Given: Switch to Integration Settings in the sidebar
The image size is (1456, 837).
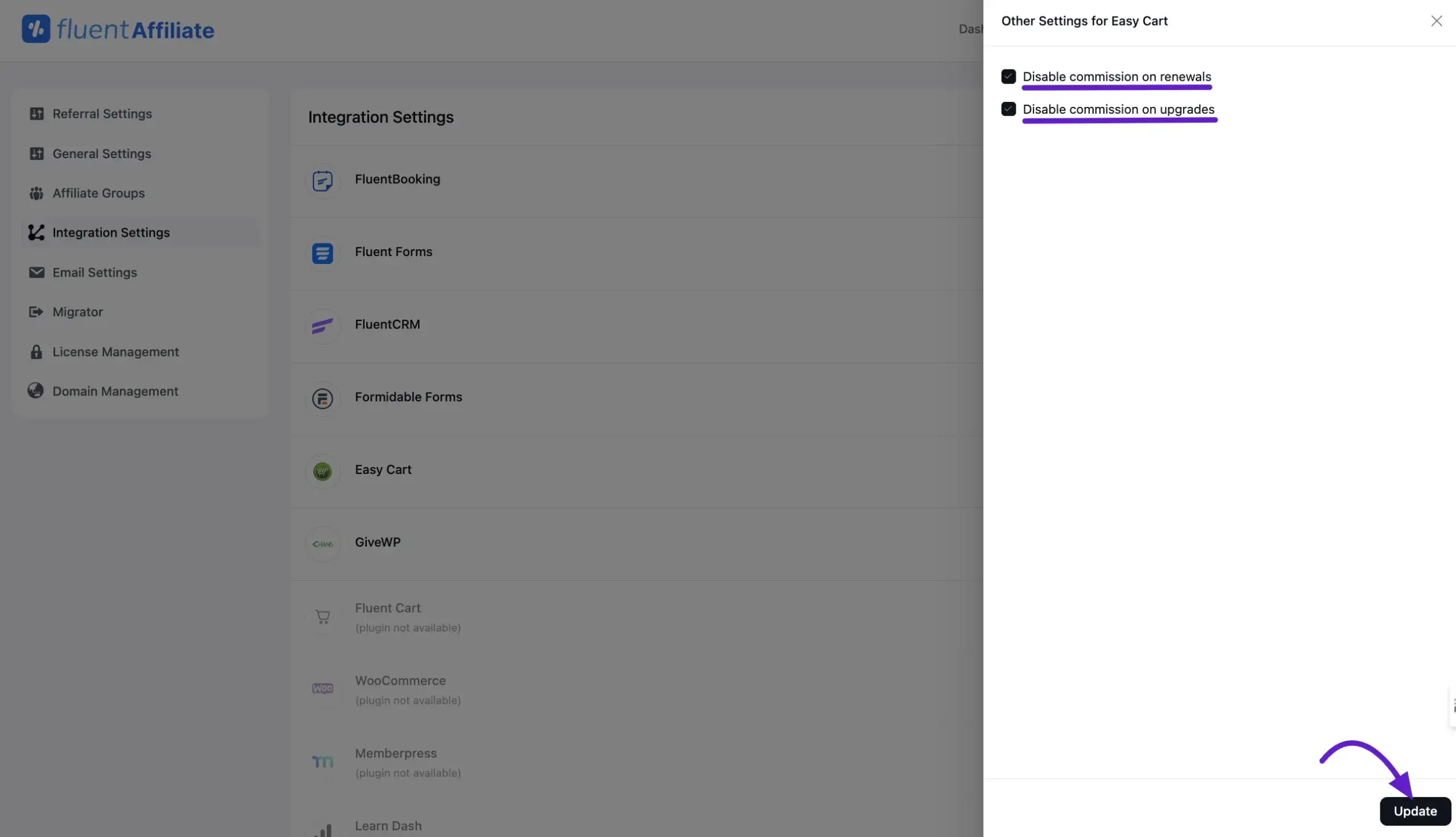Looking at the screenshot, I should [111, 232].
